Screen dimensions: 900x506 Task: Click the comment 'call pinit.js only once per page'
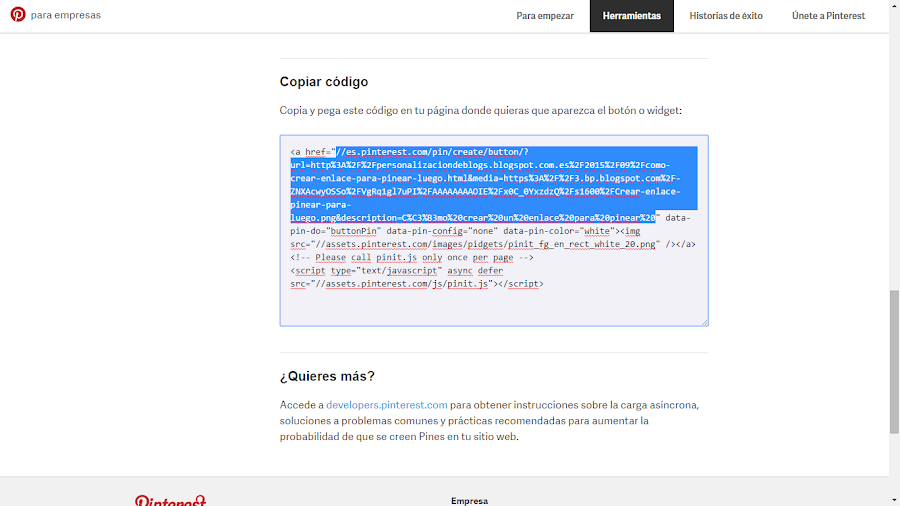(432, 257)
